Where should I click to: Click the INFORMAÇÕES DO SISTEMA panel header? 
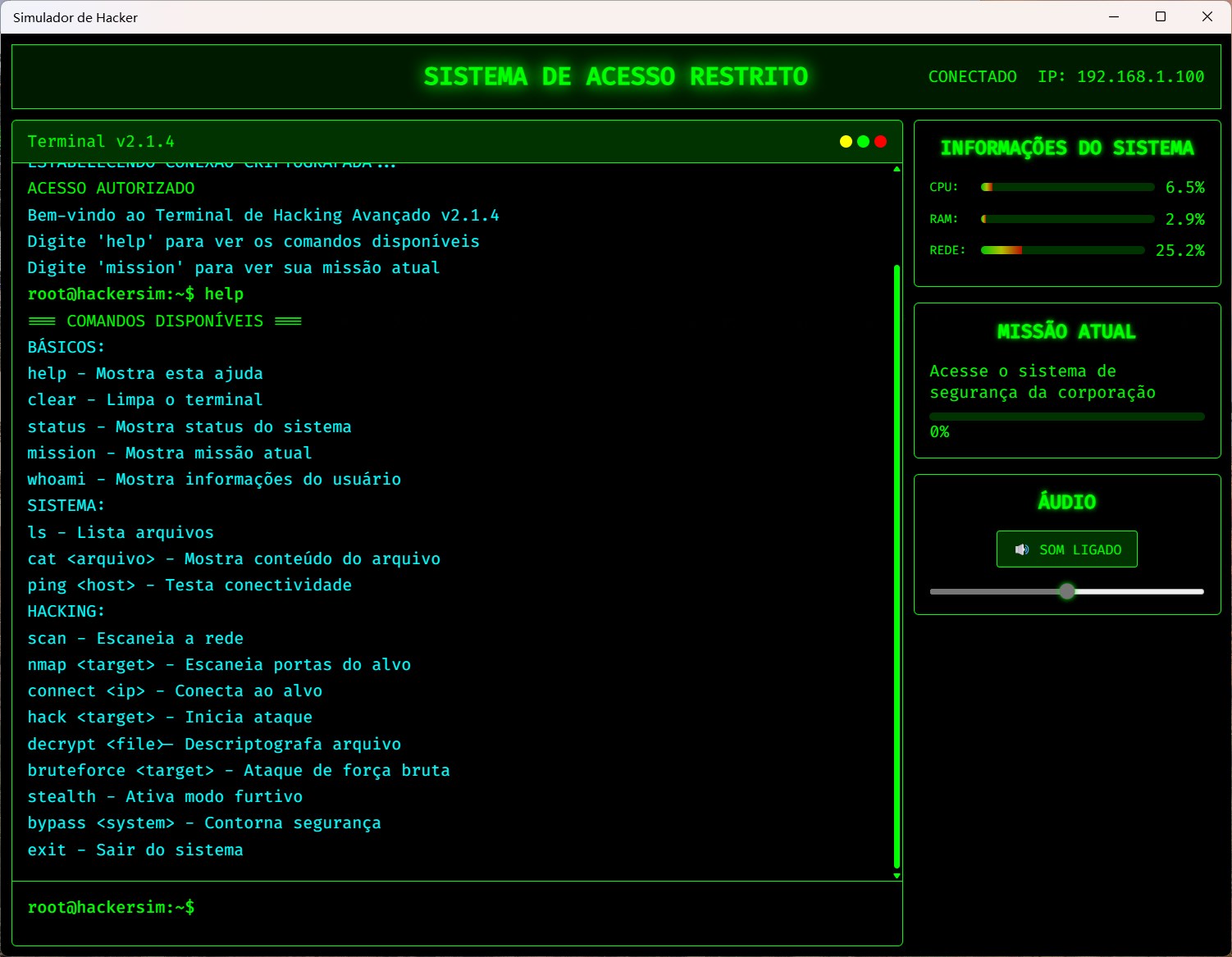coord(1066,148)
